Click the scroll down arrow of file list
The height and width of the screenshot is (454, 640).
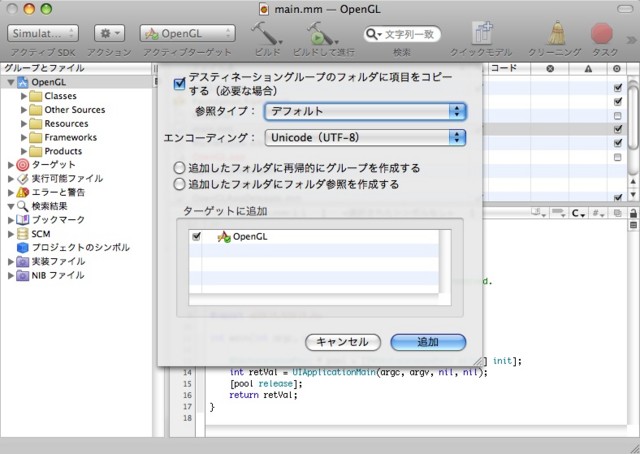coord(633,194)
